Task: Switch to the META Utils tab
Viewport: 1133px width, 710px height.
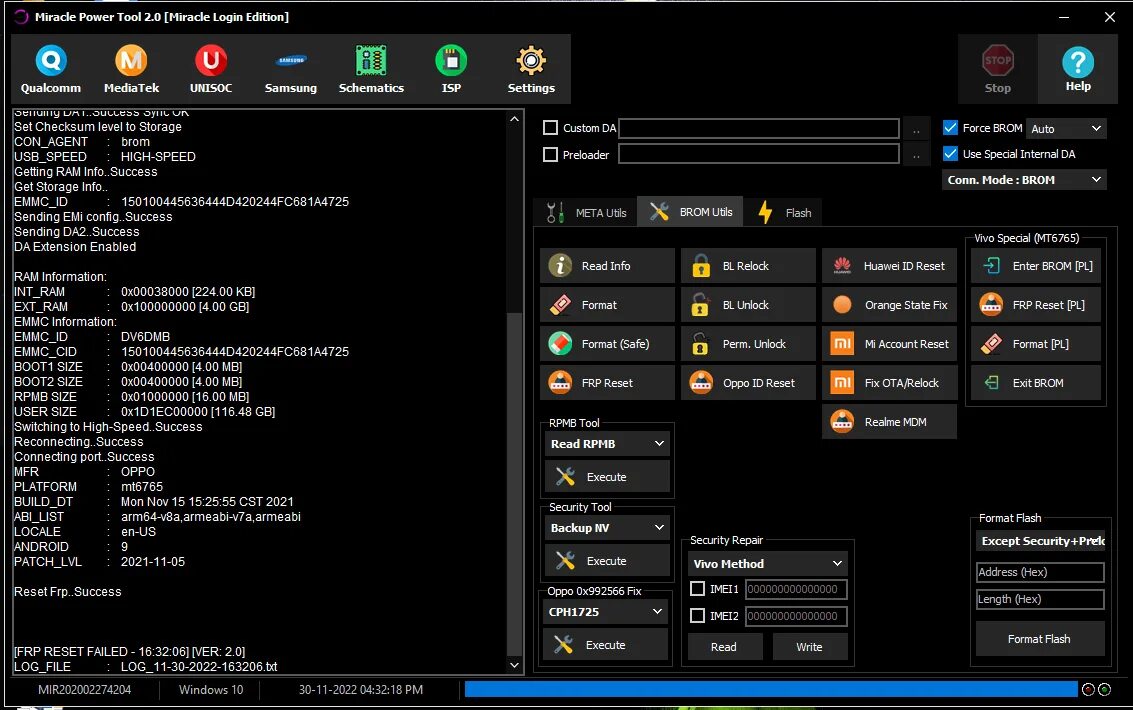Action: coord(586,213)
